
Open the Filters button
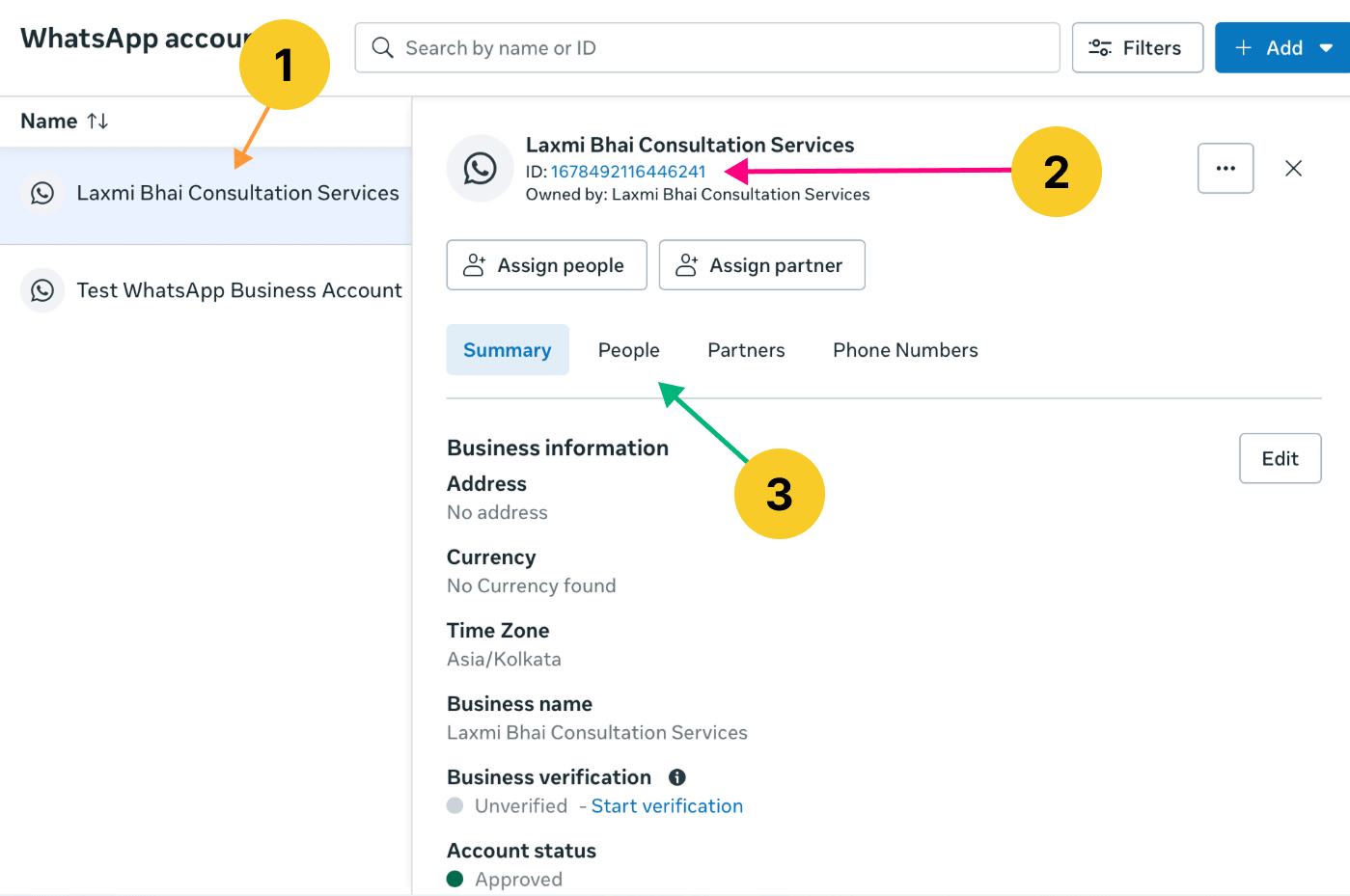click(1137, 48)
